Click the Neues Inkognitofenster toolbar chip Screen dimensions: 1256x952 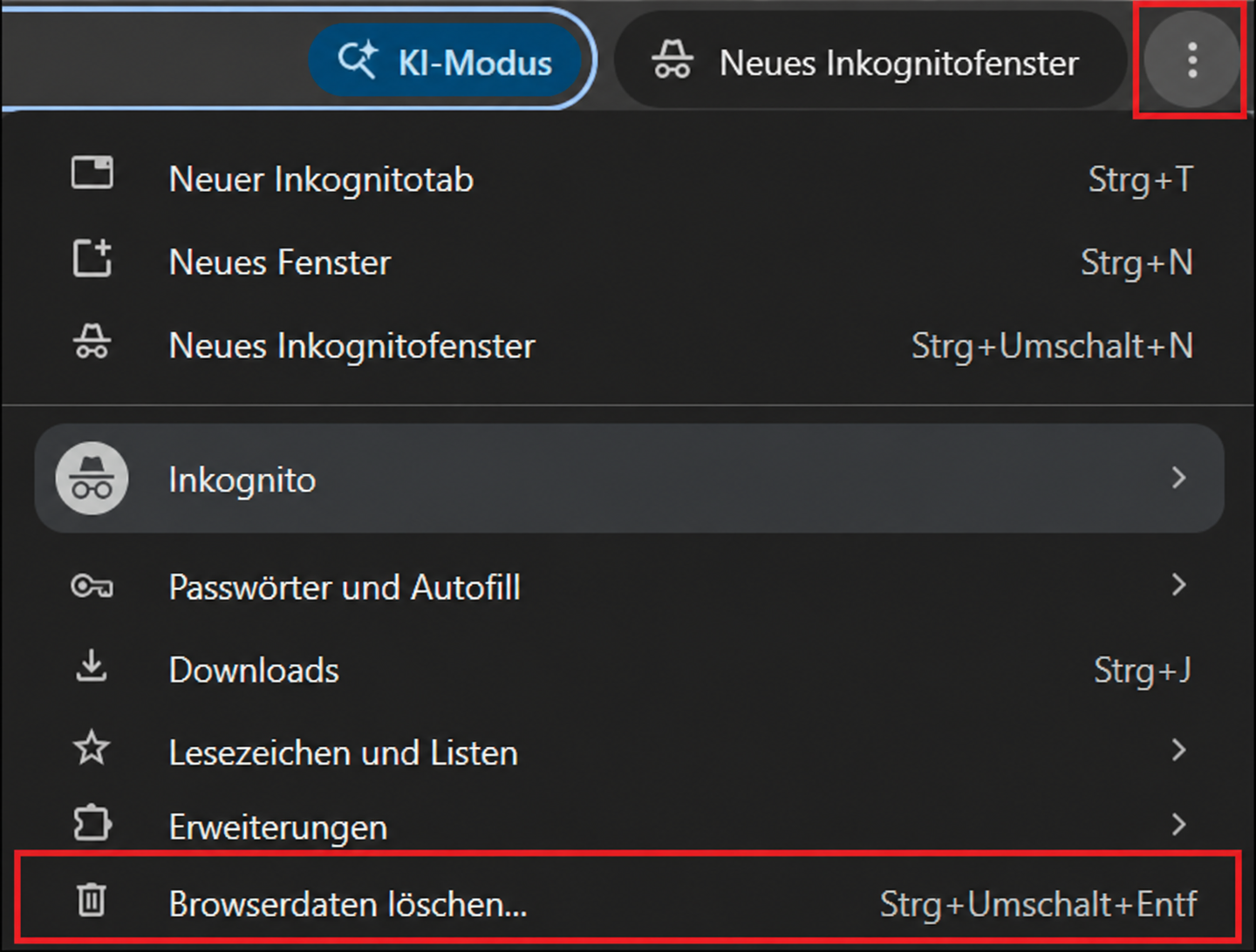click(x=869, y=62)
